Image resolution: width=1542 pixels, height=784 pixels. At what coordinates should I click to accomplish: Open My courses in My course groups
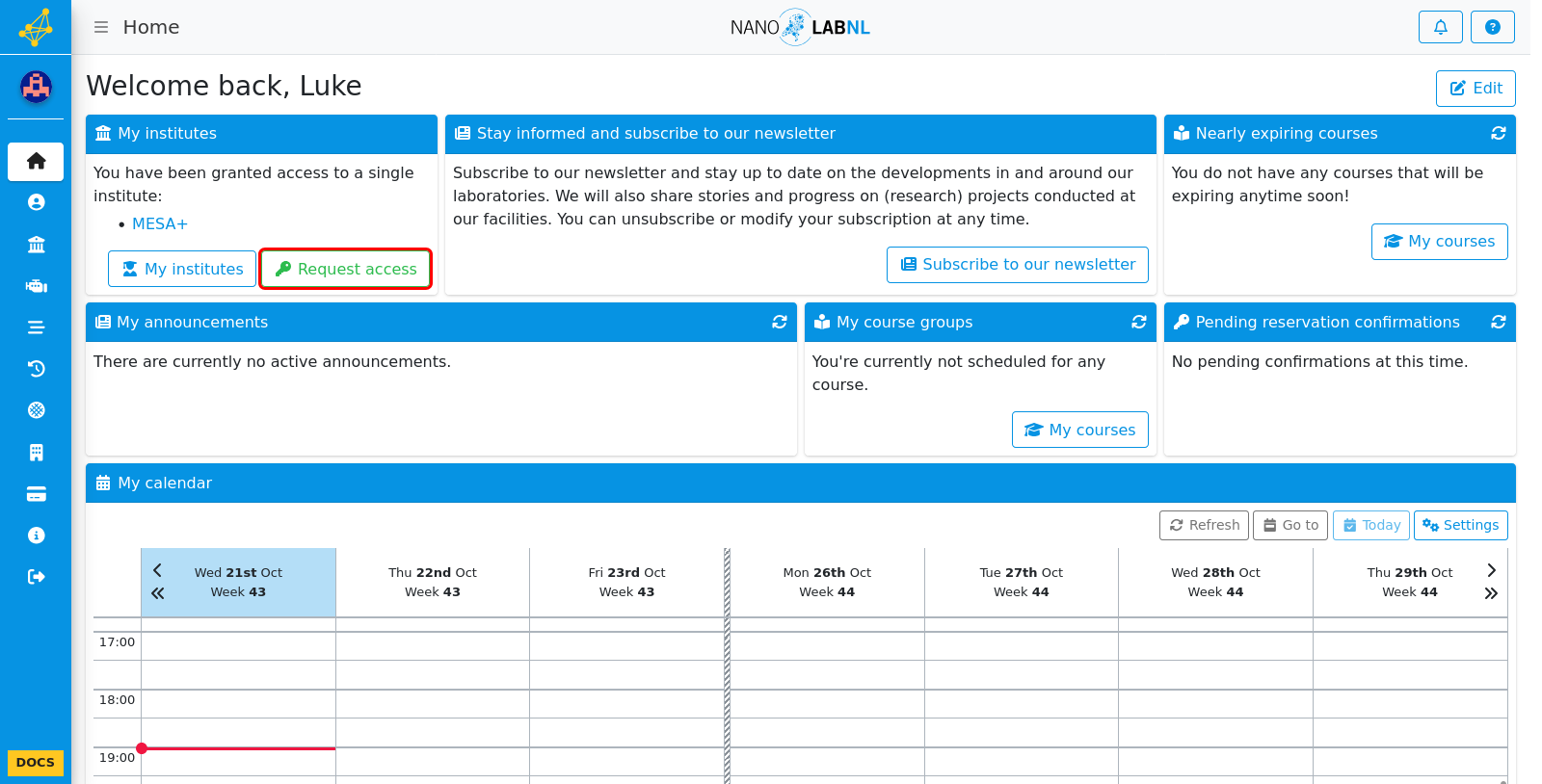pos(1079,430)
